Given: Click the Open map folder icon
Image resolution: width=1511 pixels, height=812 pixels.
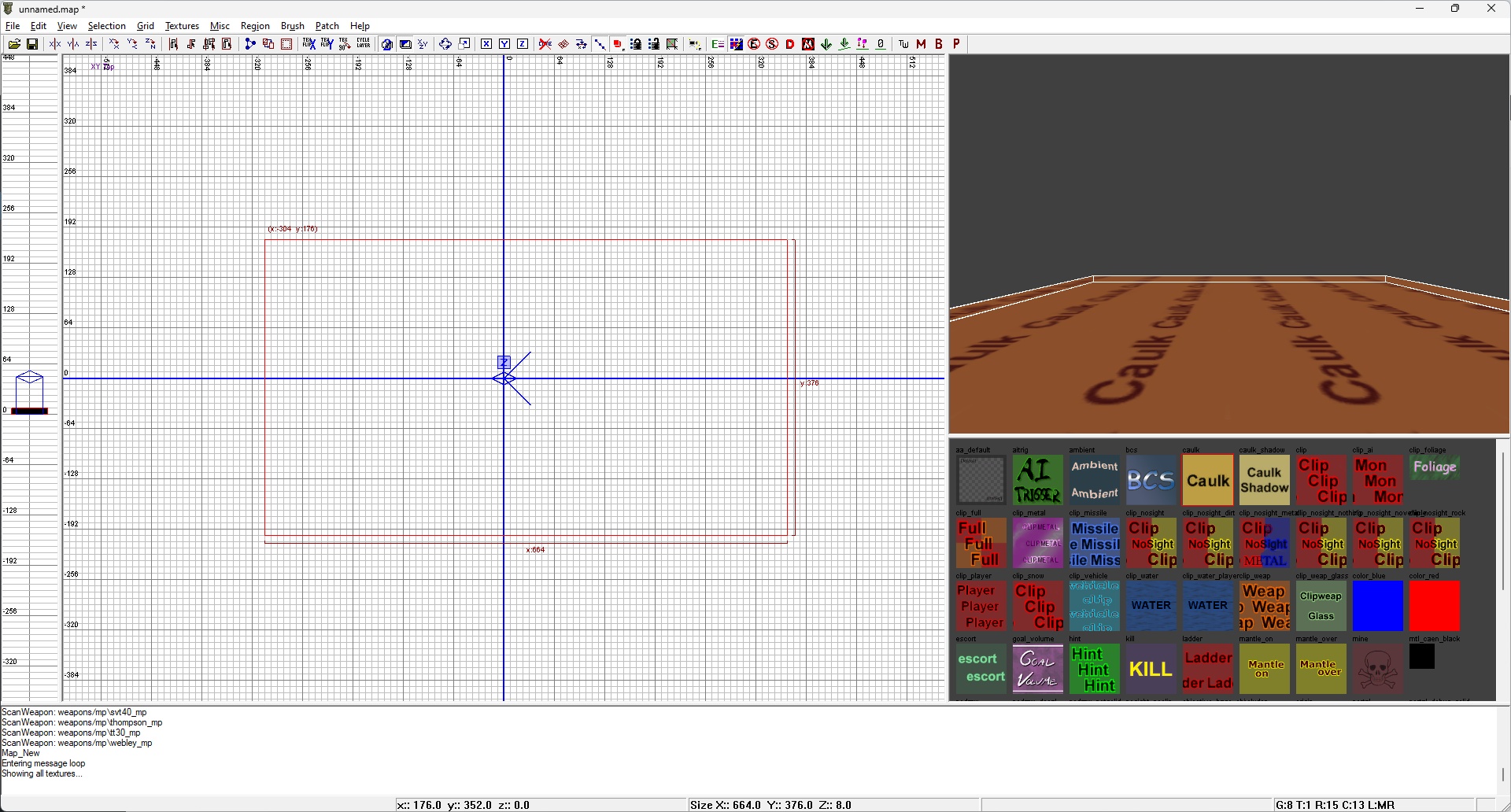Looking at the screenshot, I should pyautogui.click(x=15, y=45).
